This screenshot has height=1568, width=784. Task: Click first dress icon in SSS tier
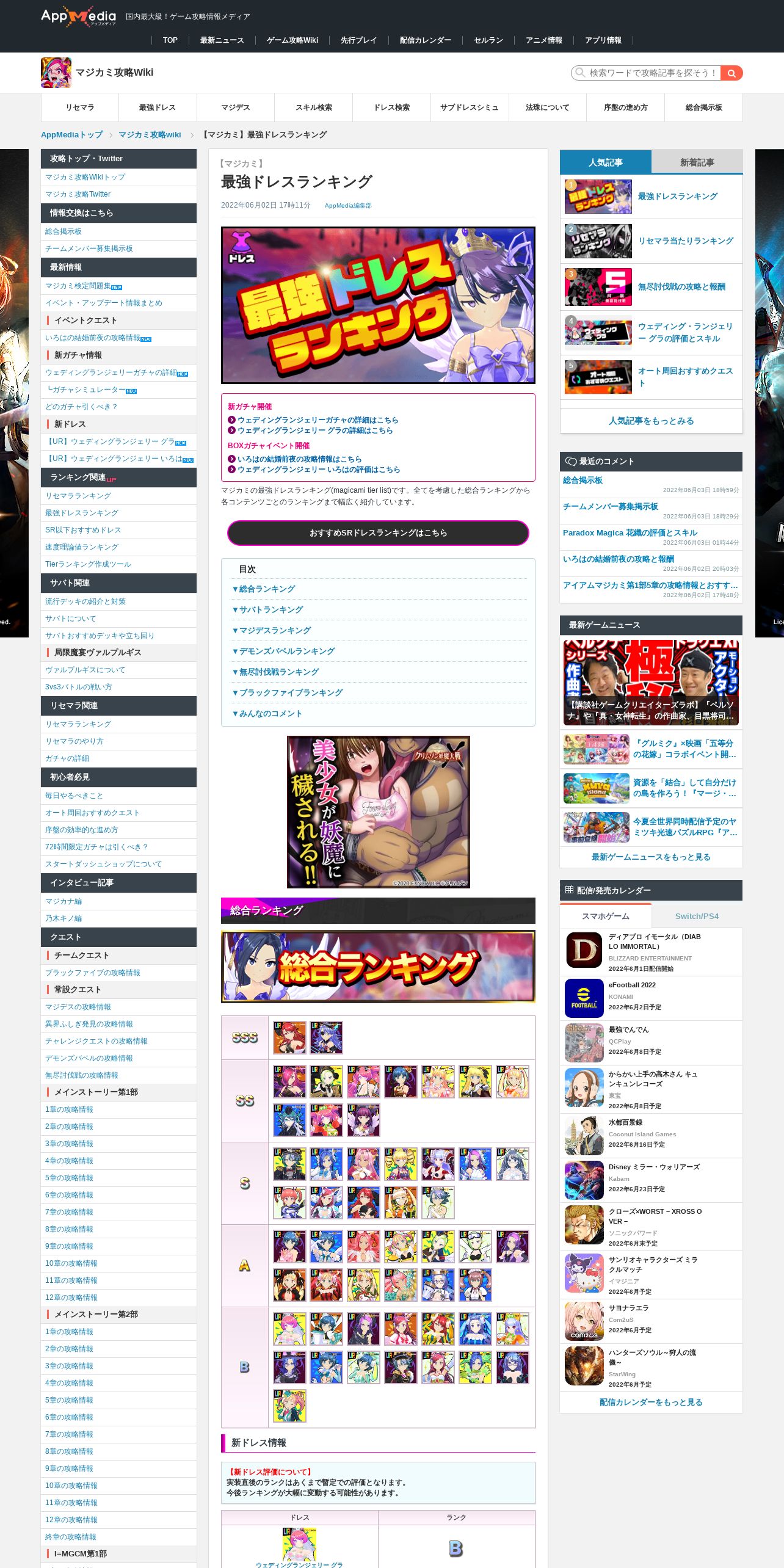click(x=289, y=1037)
